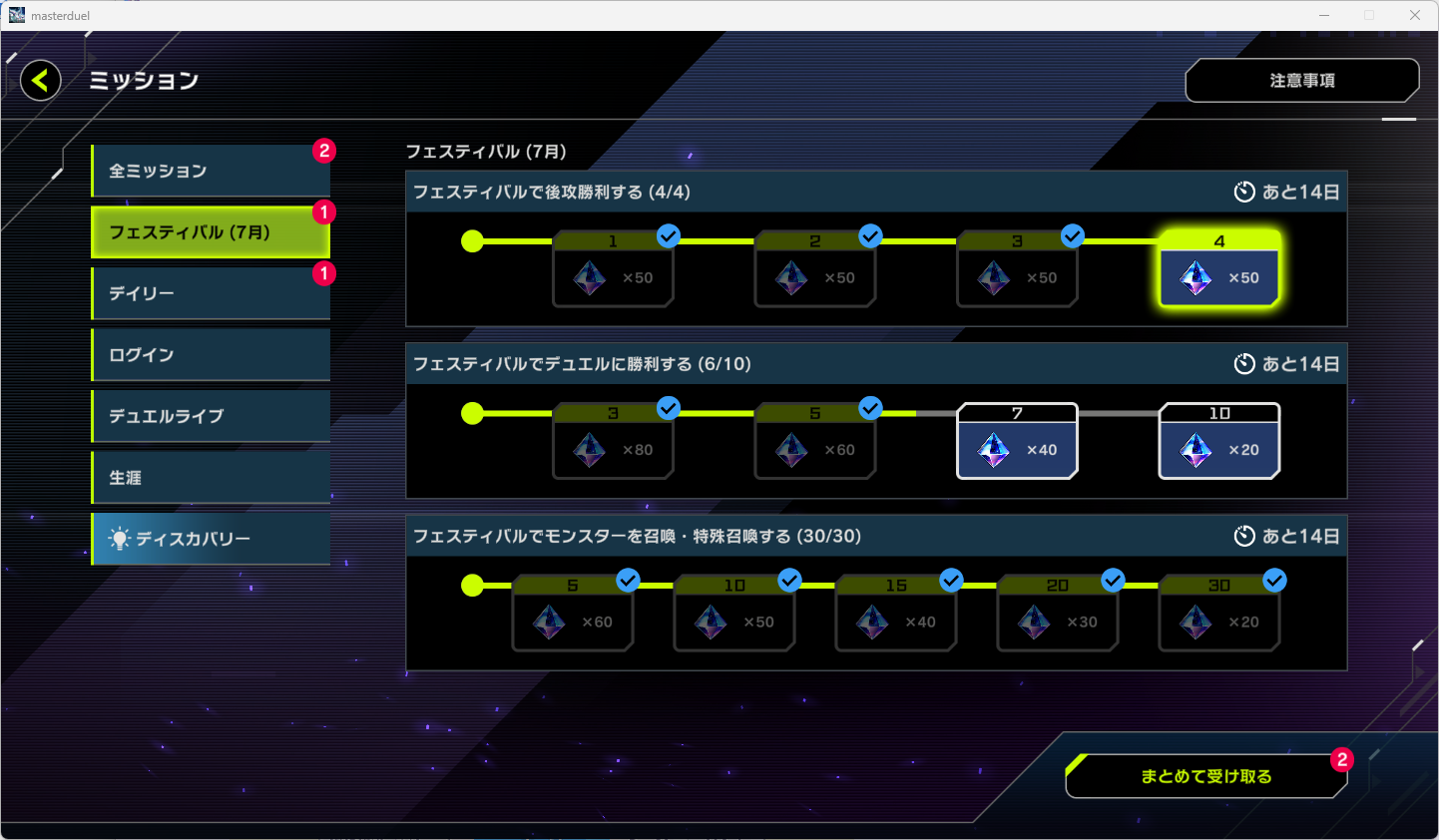Click stage 3 ×50 gem reward in 後攻勝利 mission
1439x840 pixels.
pos(1017,268)
